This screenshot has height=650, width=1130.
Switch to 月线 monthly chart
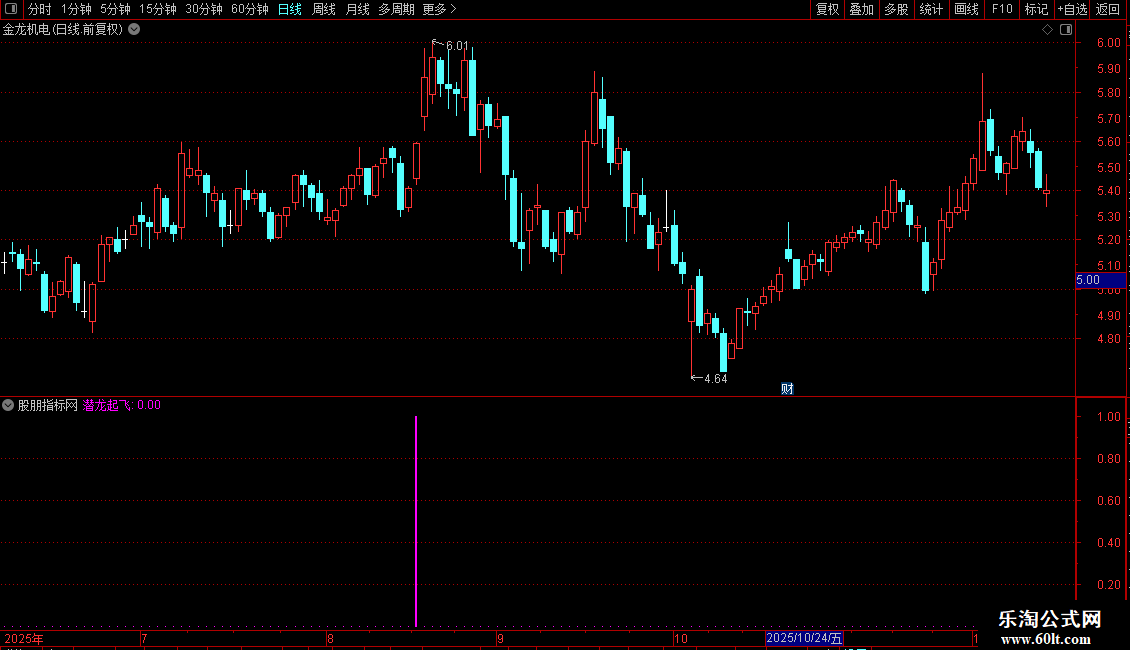click(357, 9)
